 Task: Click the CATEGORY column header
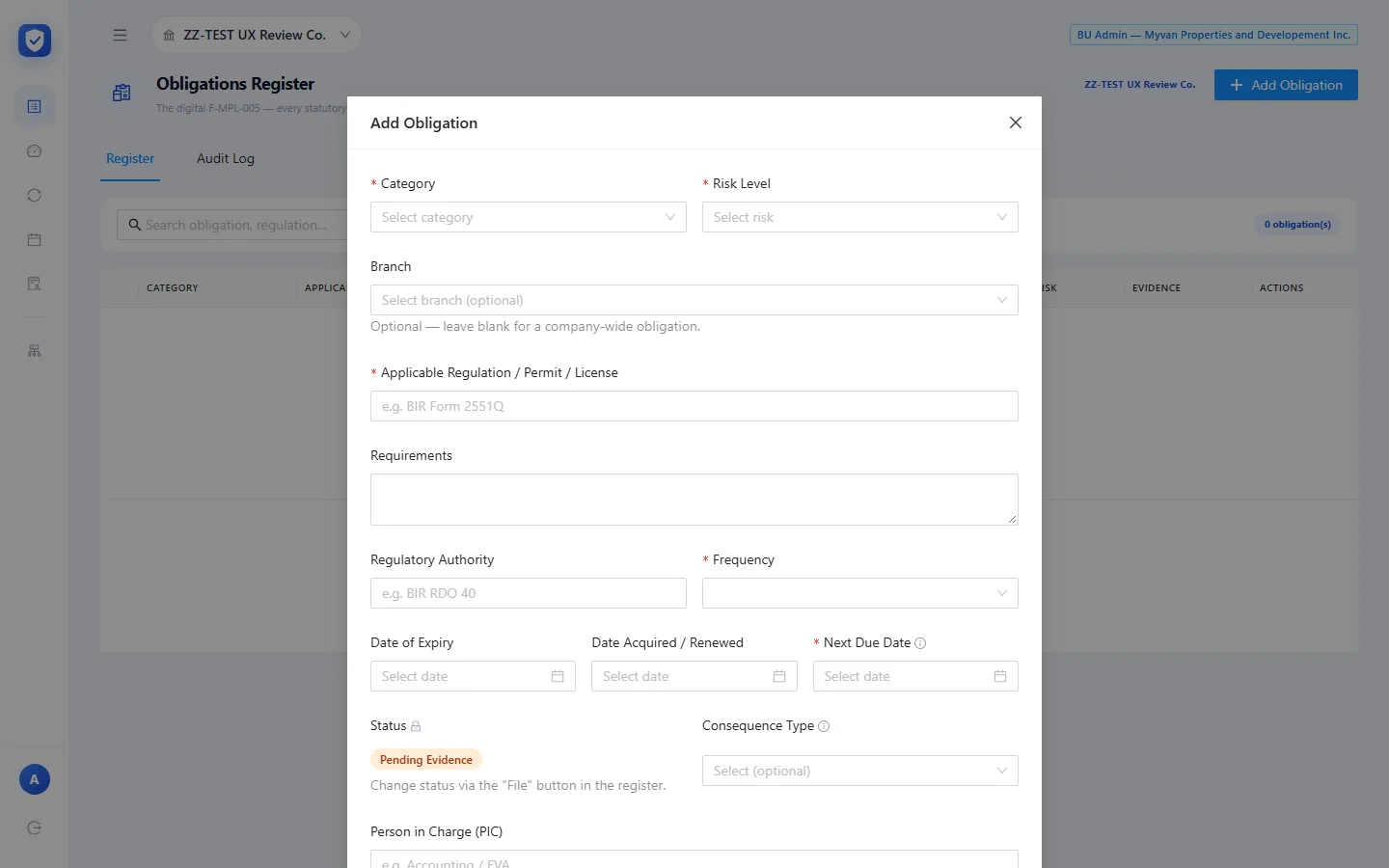(x=173, y=288)
